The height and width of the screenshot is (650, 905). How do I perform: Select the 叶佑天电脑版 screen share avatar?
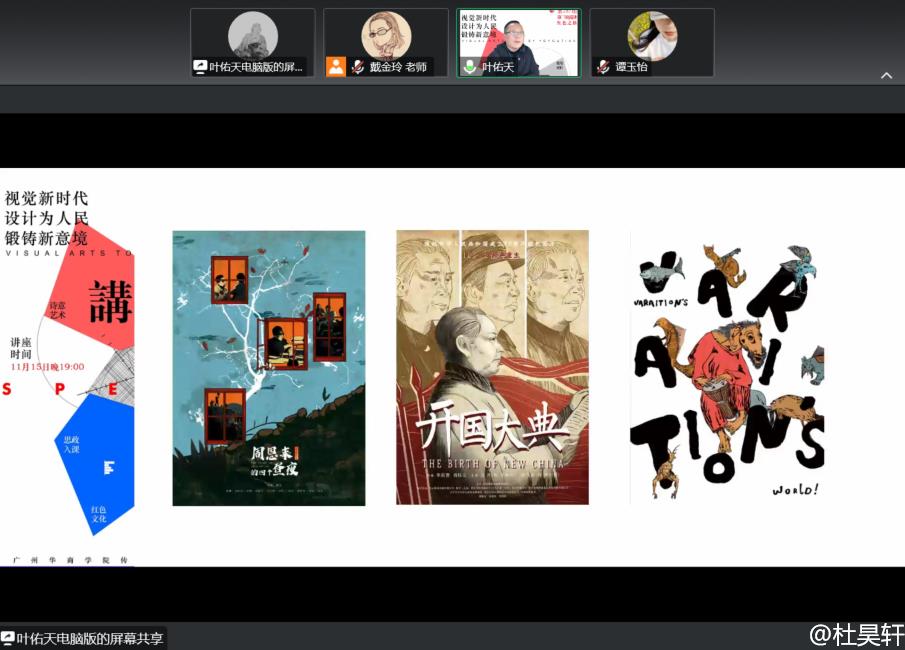tap(252, 36)
